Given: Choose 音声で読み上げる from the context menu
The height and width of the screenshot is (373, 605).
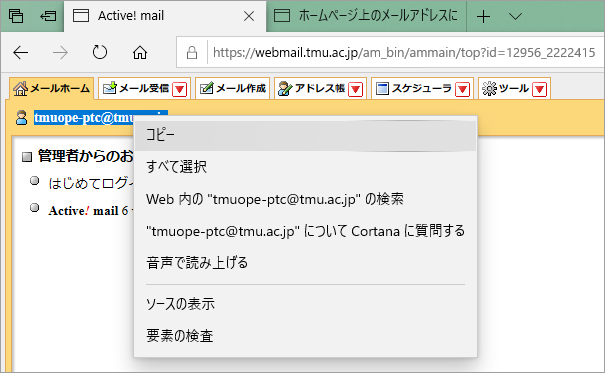Looking at the screenshot, I should tap(306, 263).
